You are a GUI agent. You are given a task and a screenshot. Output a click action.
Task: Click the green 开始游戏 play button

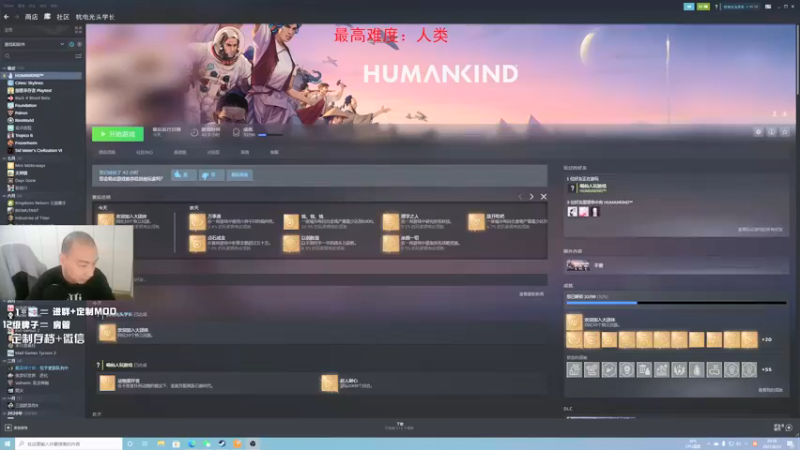point(118,134)
